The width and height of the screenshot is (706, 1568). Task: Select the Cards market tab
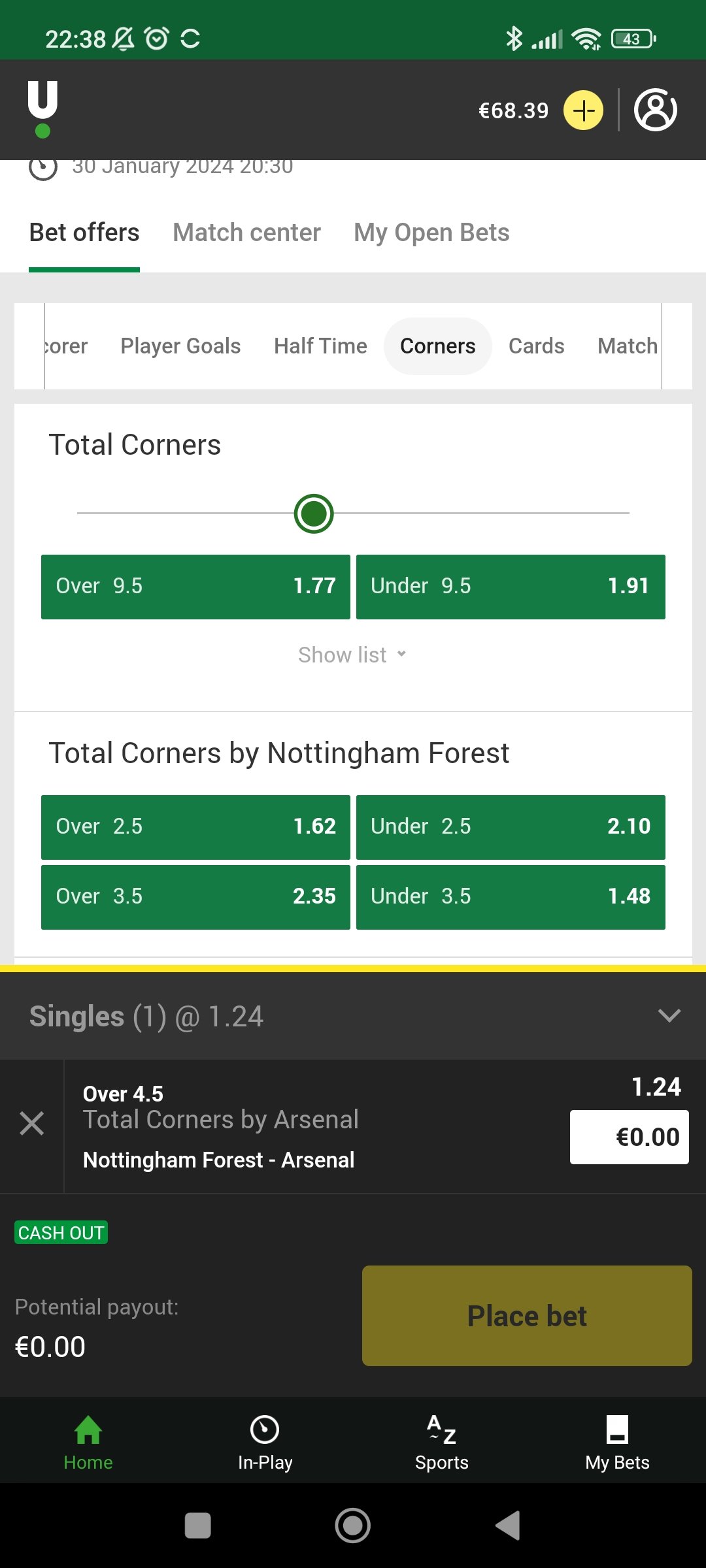[x=537, y=346]
